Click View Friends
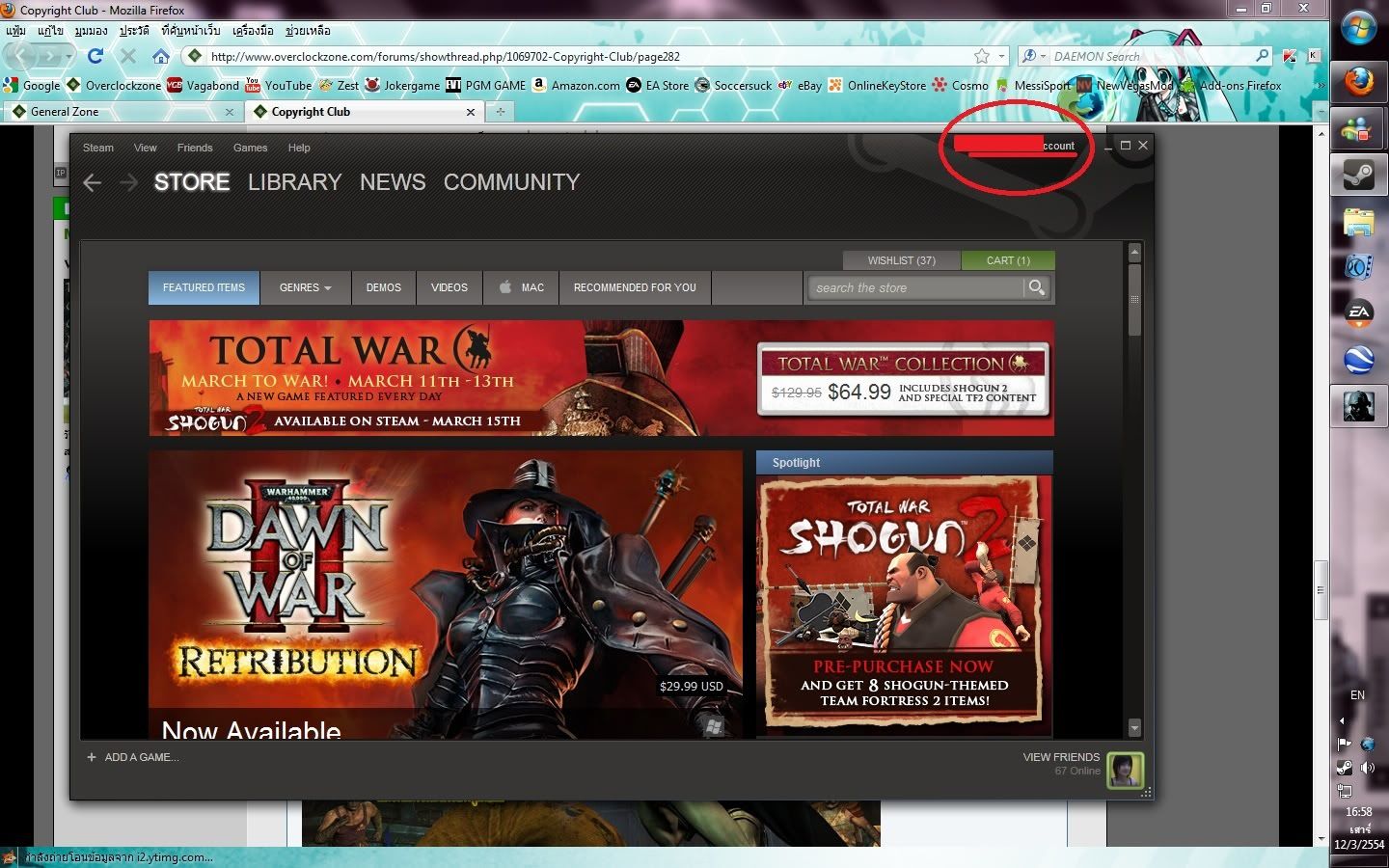 click(1061, 757)
